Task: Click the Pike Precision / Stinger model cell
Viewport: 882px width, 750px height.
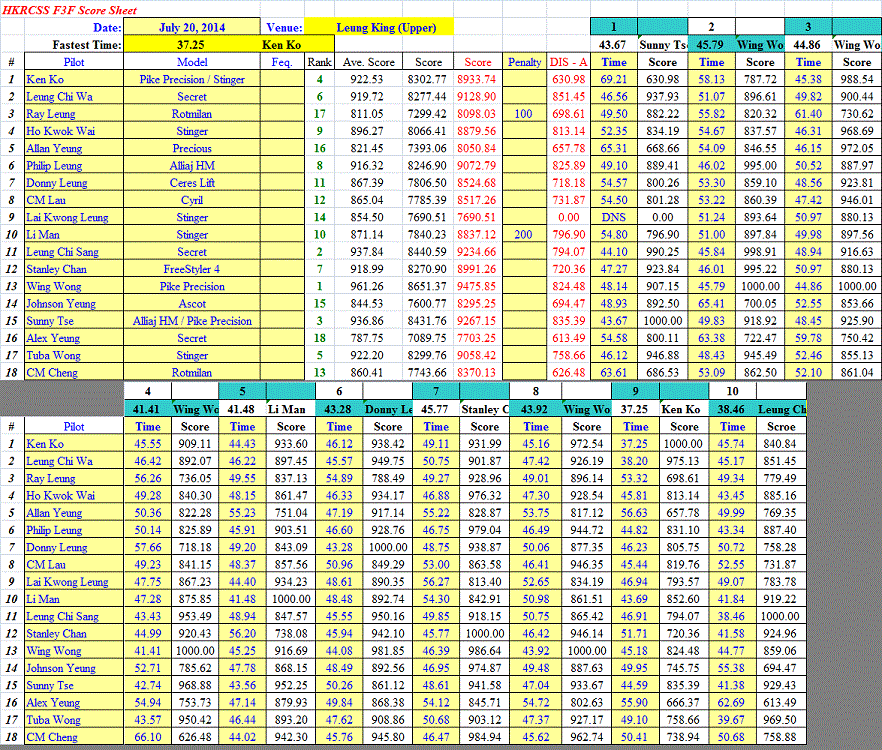Action: click(192, 79)
